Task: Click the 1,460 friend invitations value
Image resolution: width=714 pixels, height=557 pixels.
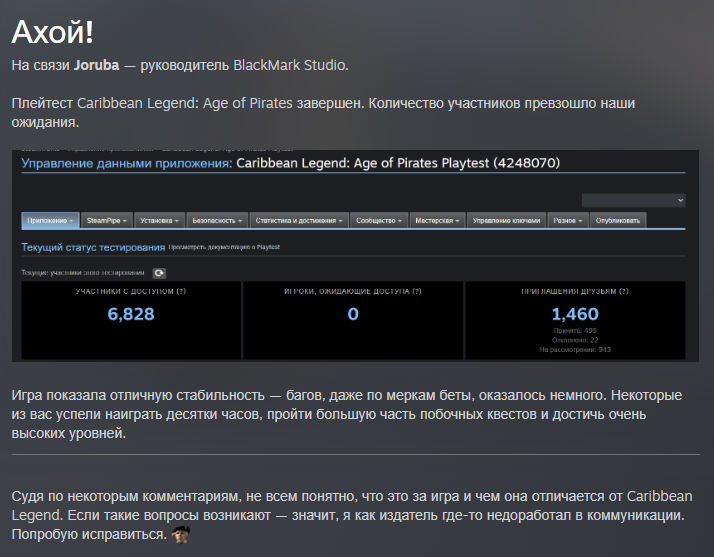Action: pyautogui.click(x=575, y=314)
